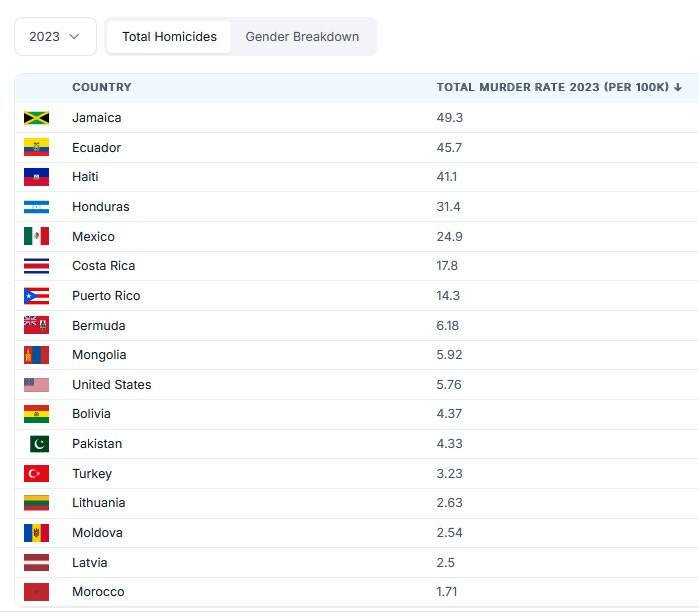Click the United States flag icon
The height and width of the screenshot is (613, 699).
pyautogui.click(x=37, y=385)
